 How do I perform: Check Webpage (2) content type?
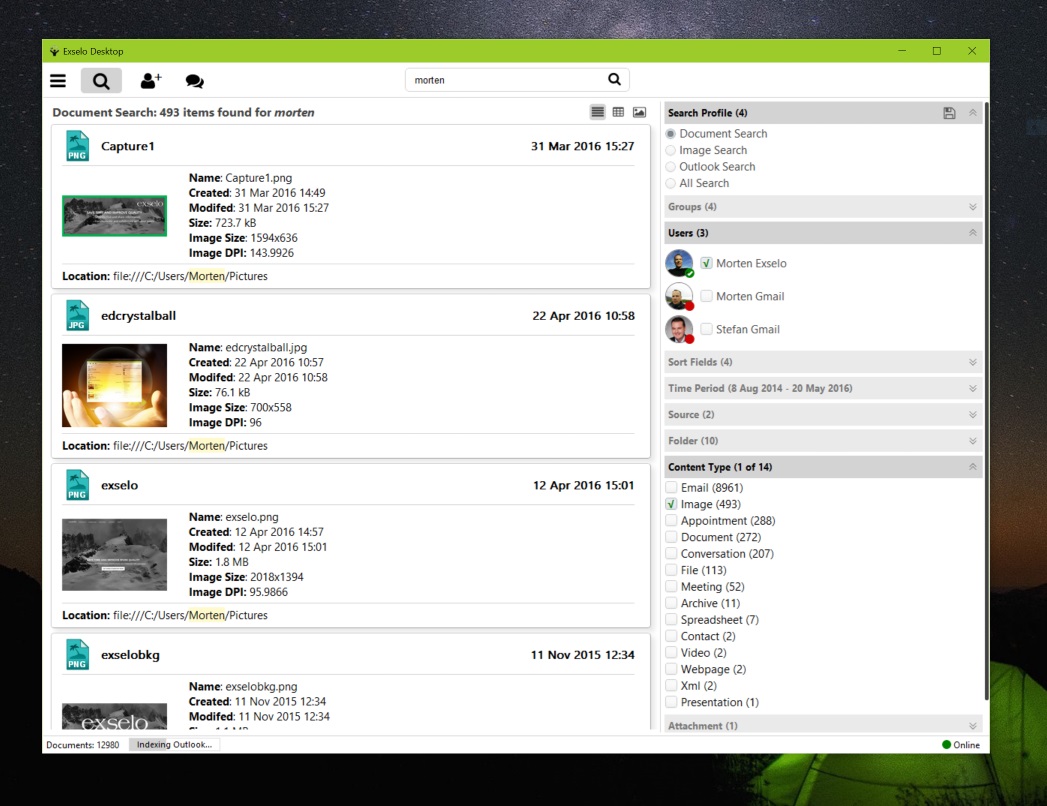tap(671, 668)
